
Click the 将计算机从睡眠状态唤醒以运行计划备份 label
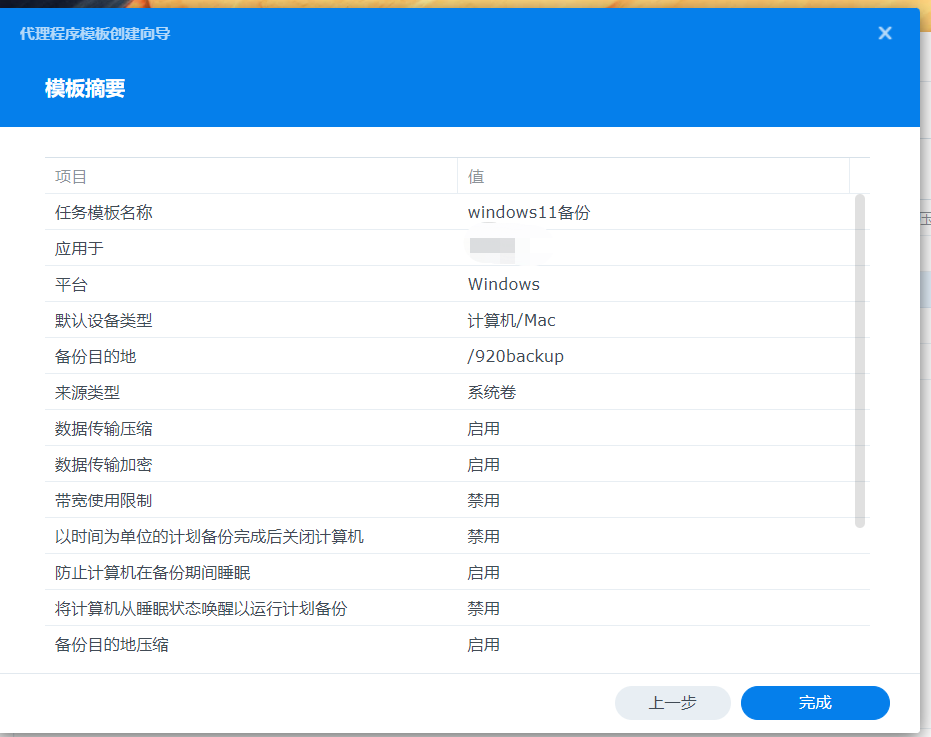pyautogui.click(x=201, y=609)
